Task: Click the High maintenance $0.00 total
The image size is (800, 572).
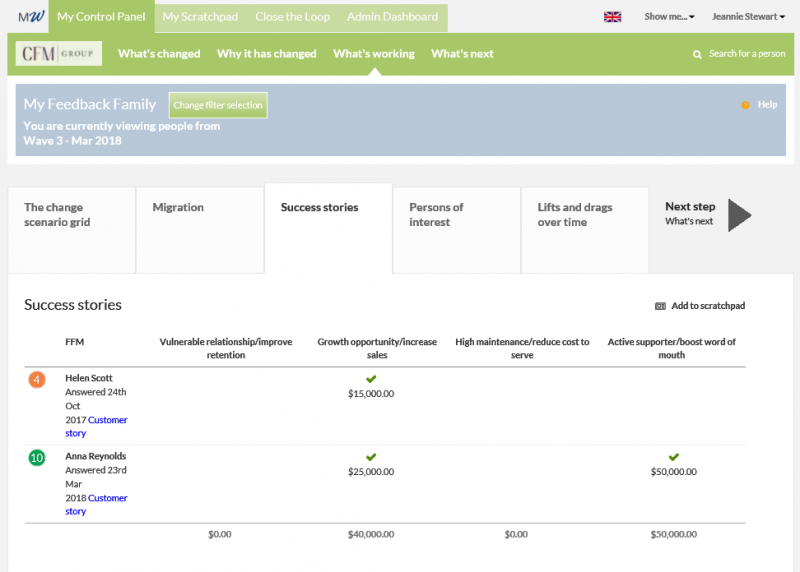Action: 516,535
